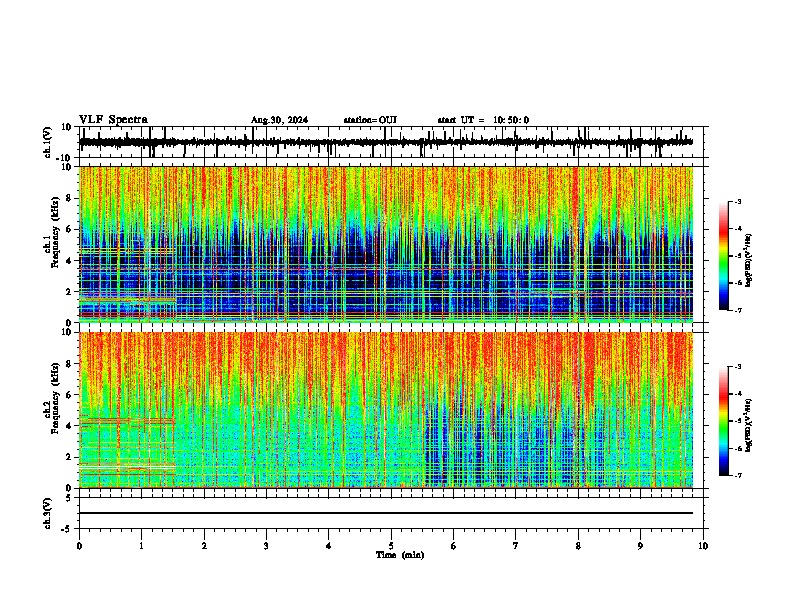Click the "-7" label on ch.2 colorbar

click(737, 475)
